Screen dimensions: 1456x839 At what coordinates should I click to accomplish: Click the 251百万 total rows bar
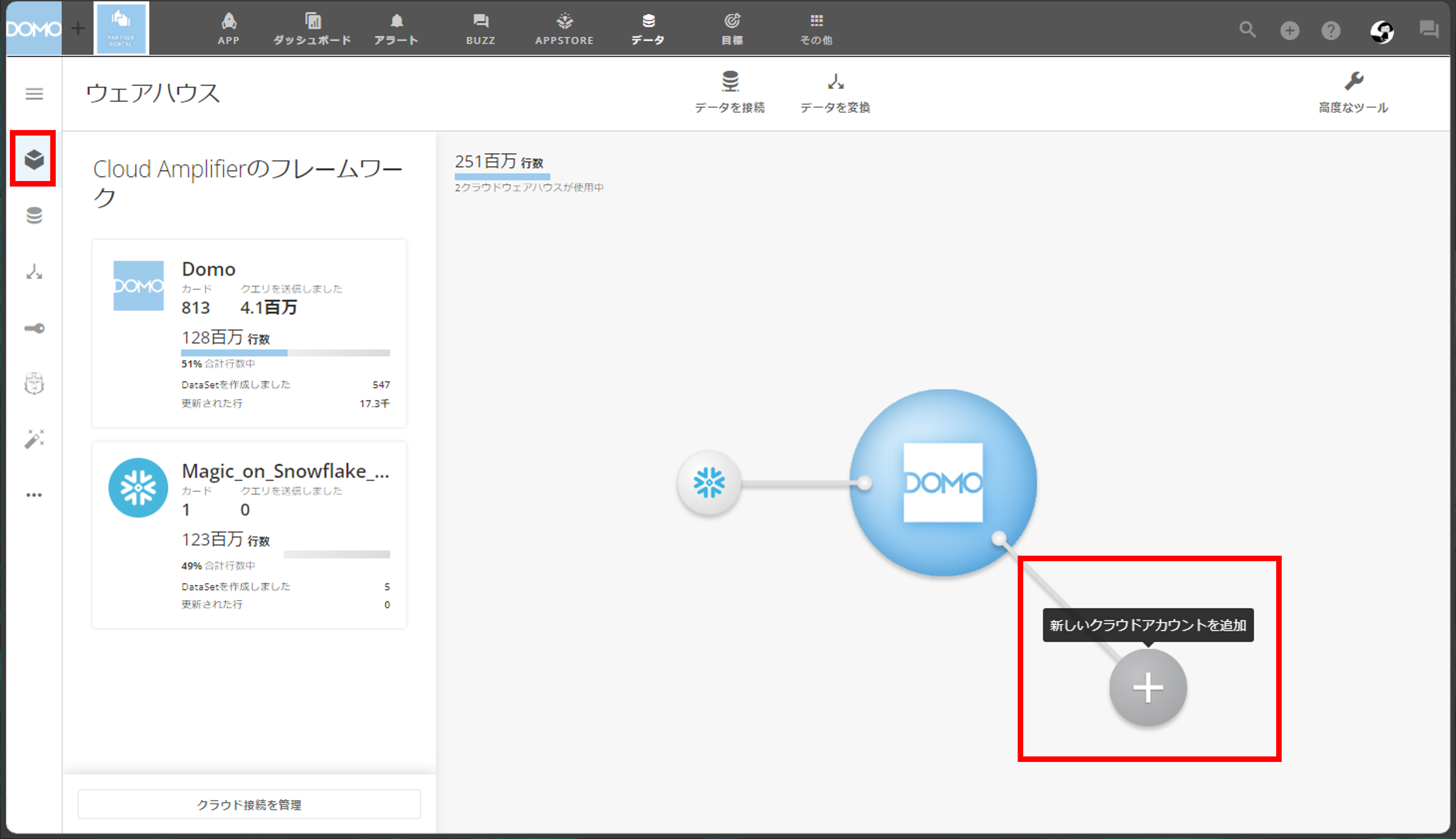(502, 176)
